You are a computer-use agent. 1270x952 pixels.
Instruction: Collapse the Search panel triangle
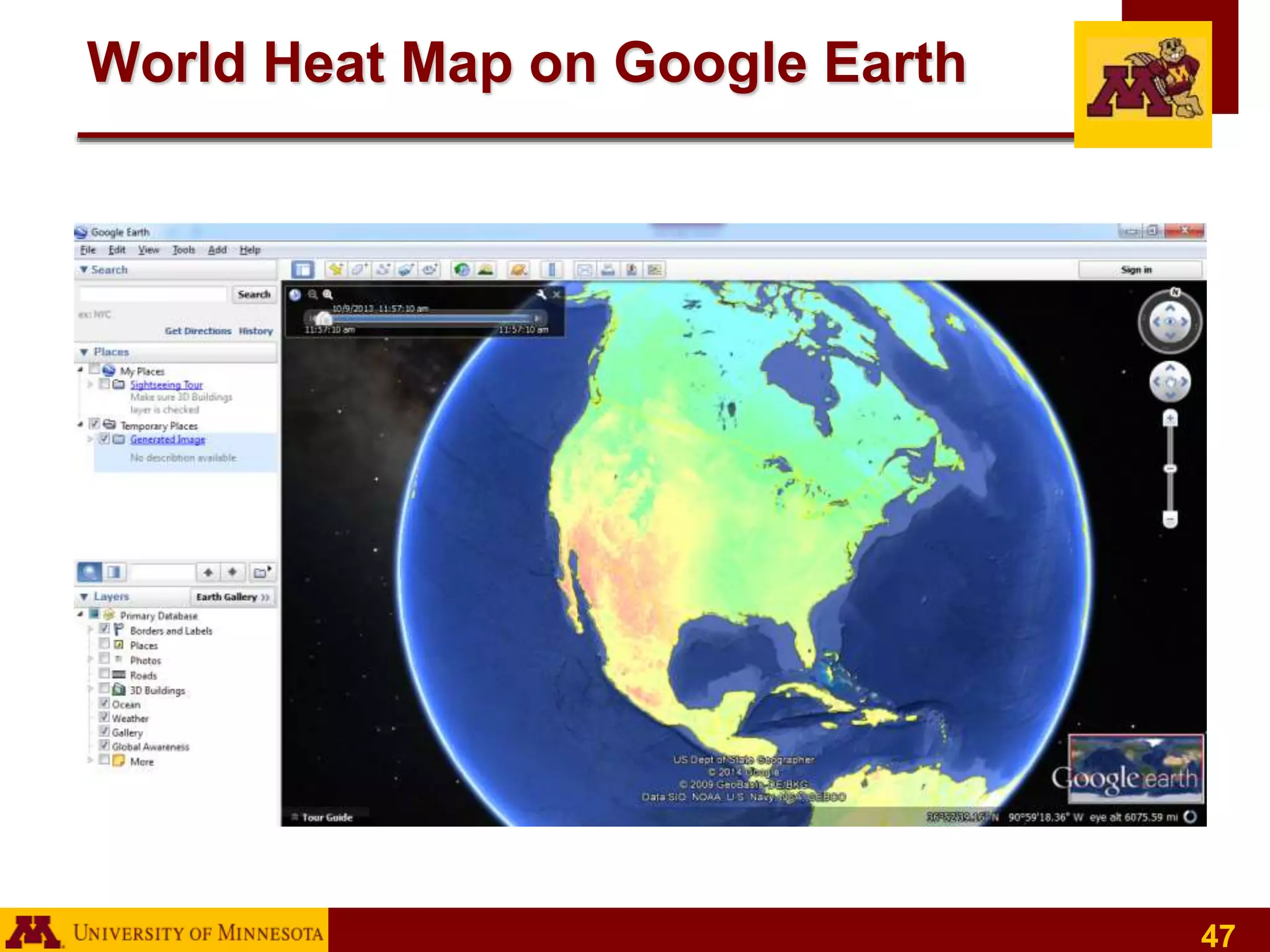[x=84, y=270]
